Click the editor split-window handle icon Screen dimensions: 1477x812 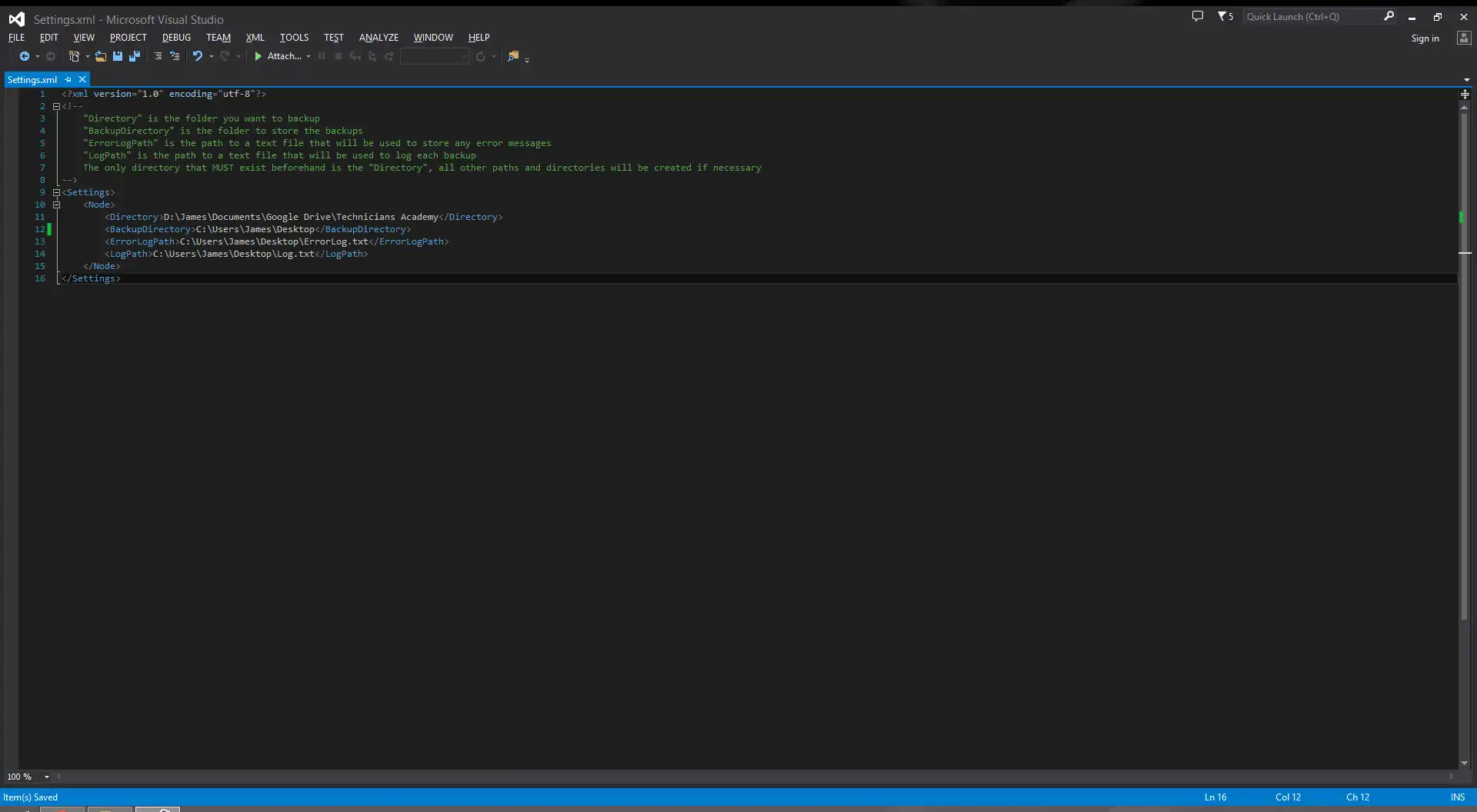click(x=1465, y=94)
